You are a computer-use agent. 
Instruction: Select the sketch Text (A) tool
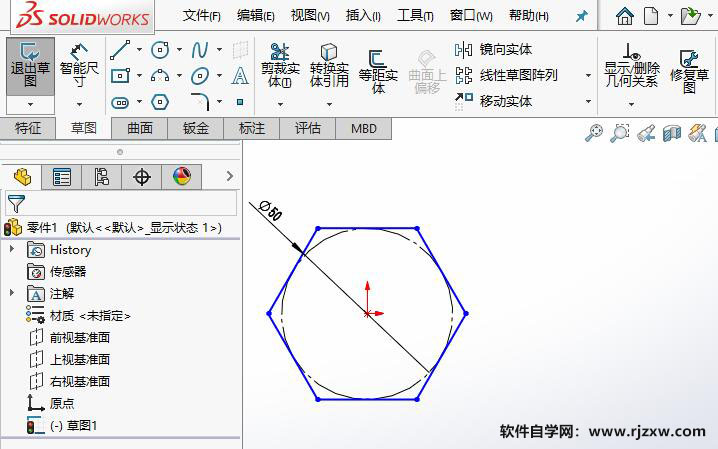(x=240, y=76)
